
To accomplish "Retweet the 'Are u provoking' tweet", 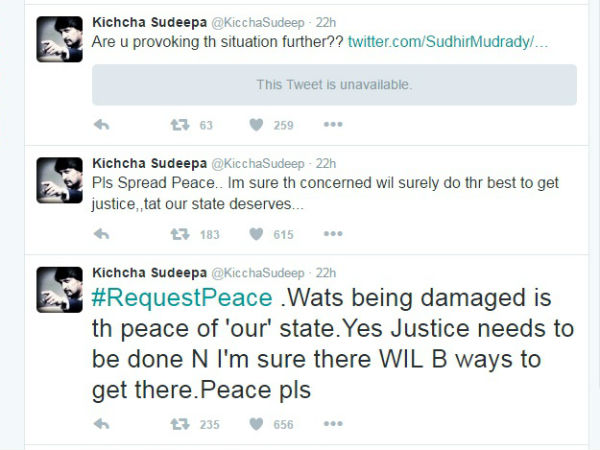I will 180,125.
